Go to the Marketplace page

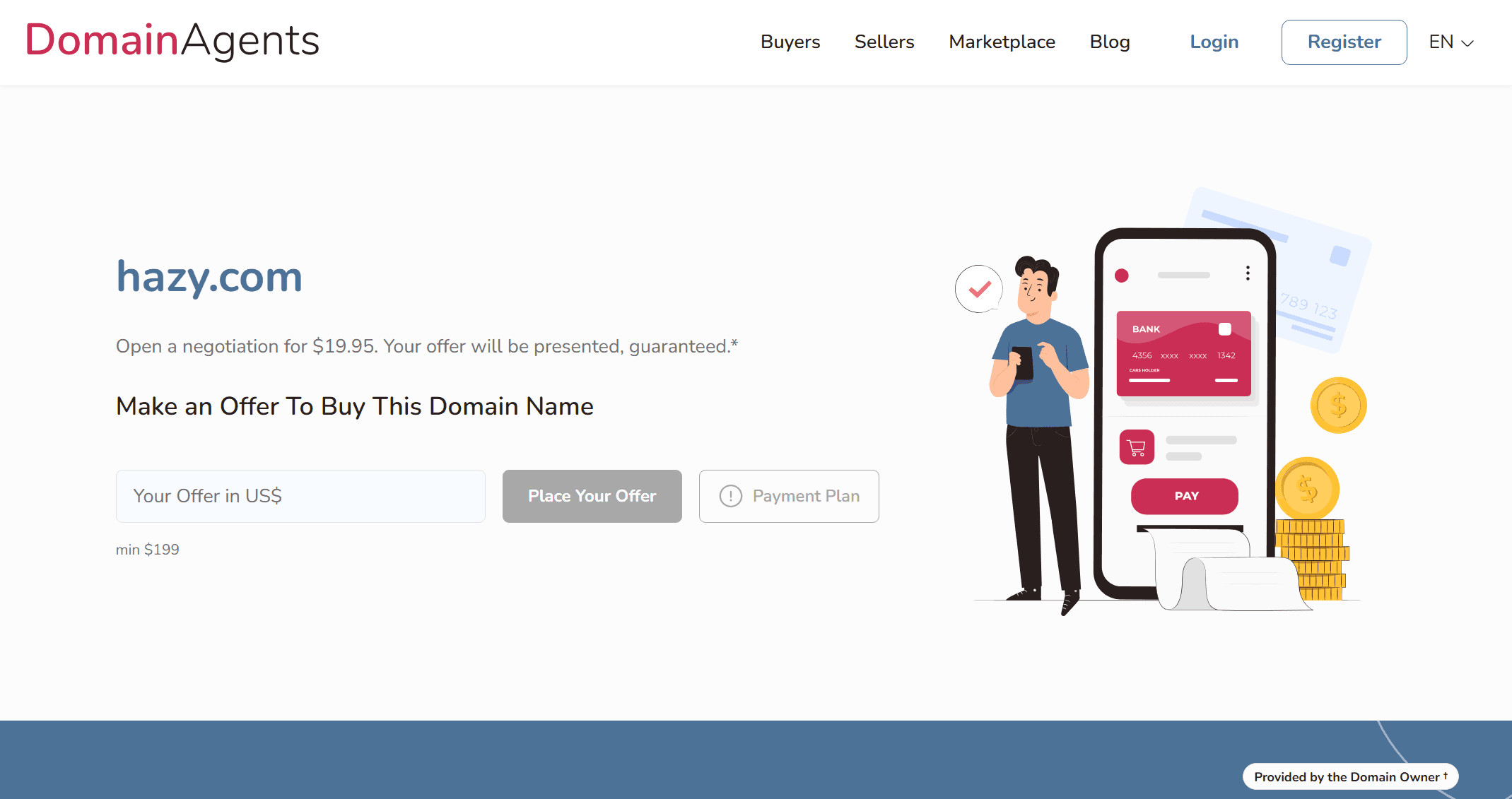(x=1002, y=42)
